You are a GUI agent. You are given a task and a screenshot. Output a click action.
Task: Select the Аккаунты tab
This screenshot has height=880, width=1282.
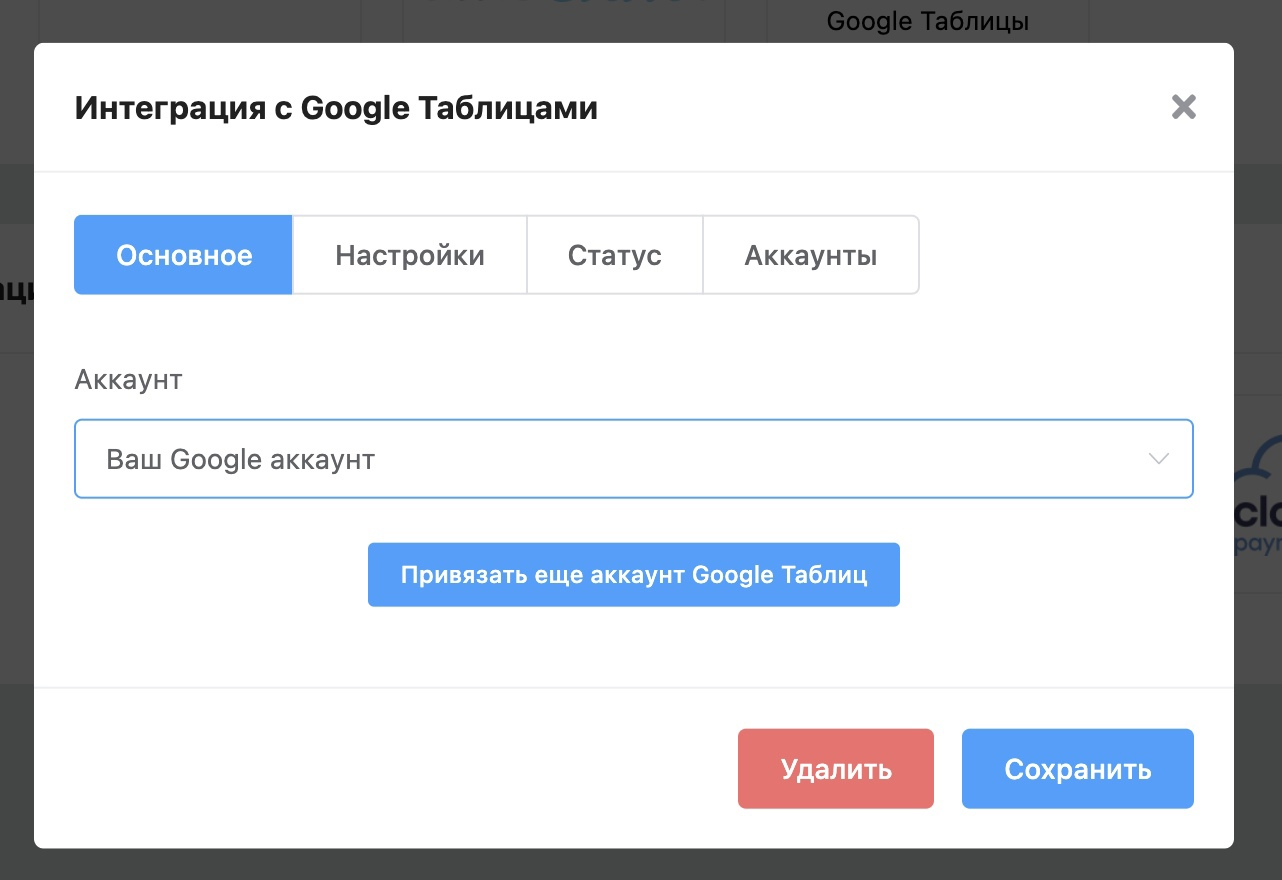(x=810, y=255)
